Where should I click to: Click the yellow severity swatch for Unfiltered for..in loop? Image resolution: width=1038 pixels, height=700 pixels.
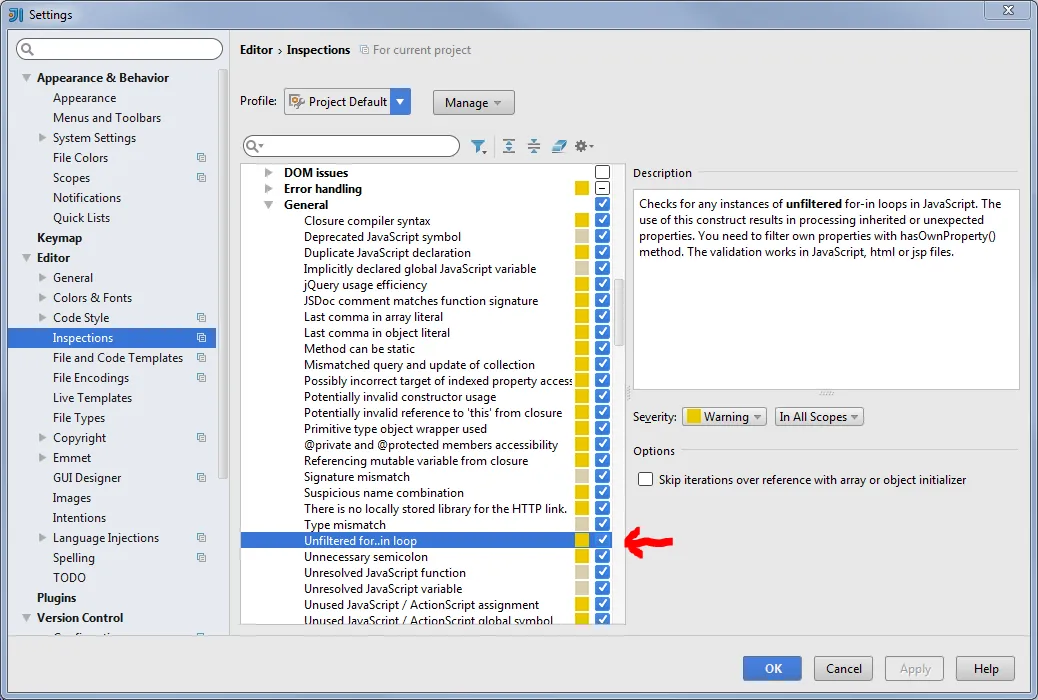pyautogui.click(x=582, y=540)
